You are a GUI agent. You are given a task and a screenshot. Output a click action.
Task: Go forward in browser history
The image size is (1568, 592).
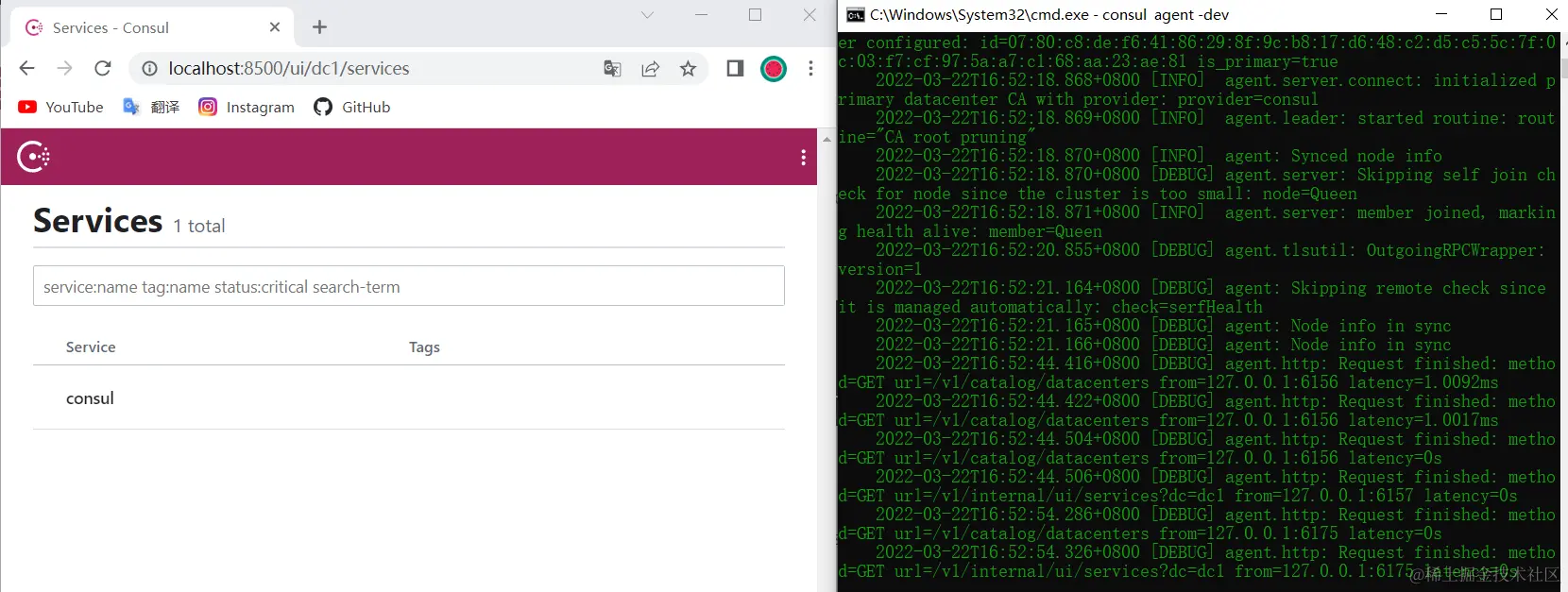click(x=64, y=68)
